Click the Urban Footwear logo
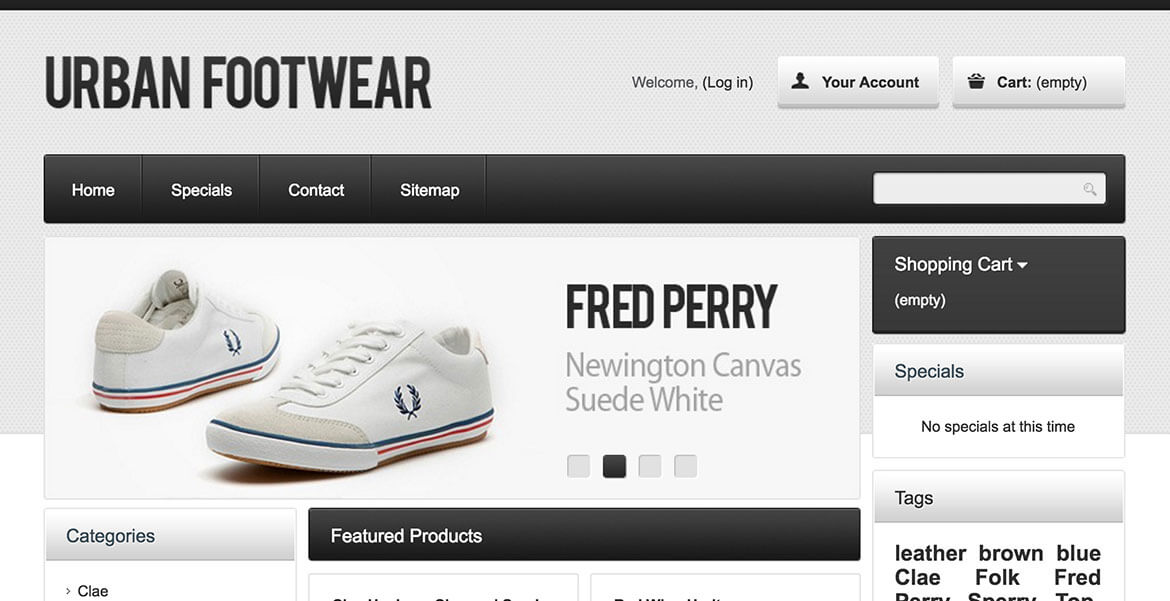Viewport: 1170px width, 601px height. tap(238, 82)
